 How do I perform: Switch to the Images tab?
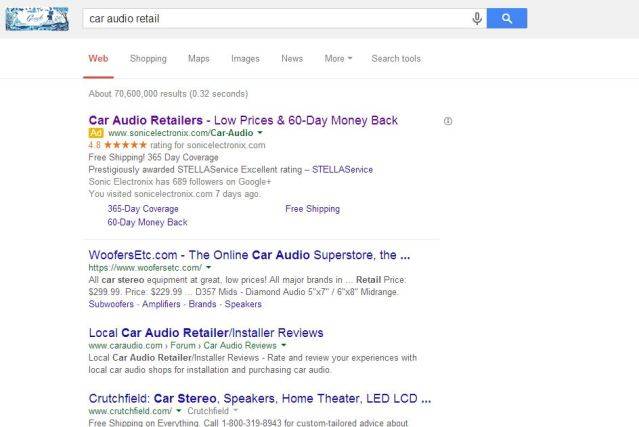(x=245, y=59)
